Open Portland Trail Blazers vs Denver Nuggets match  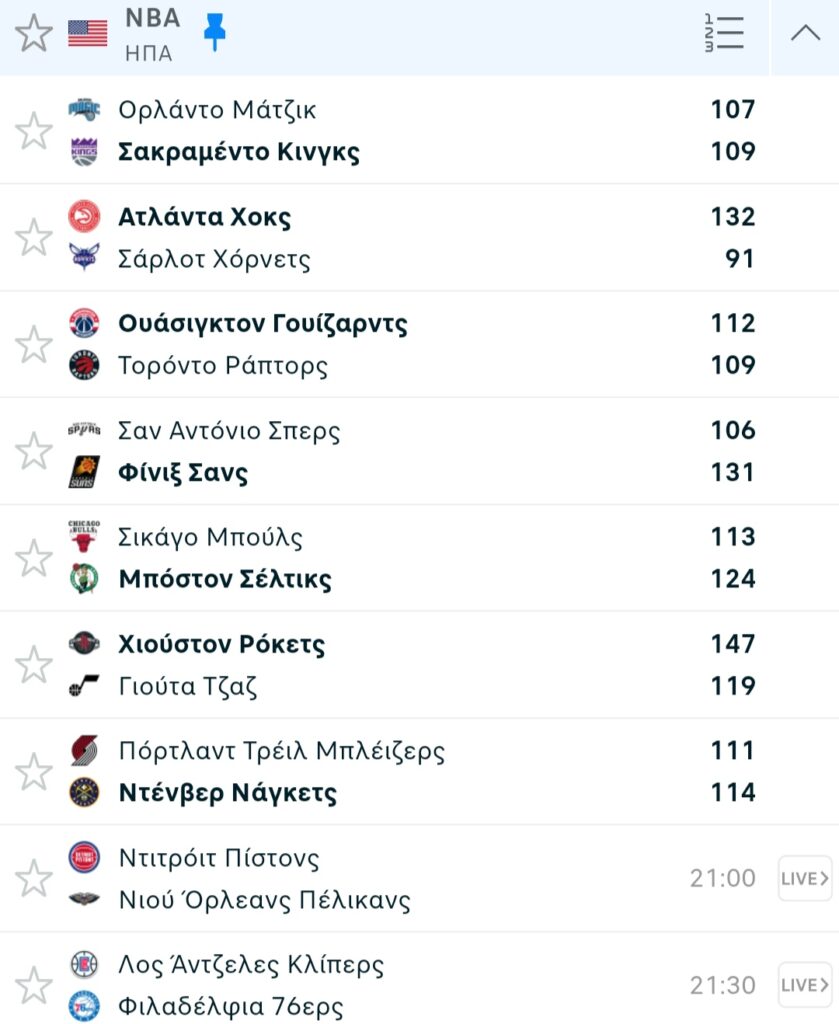(400, 772)
